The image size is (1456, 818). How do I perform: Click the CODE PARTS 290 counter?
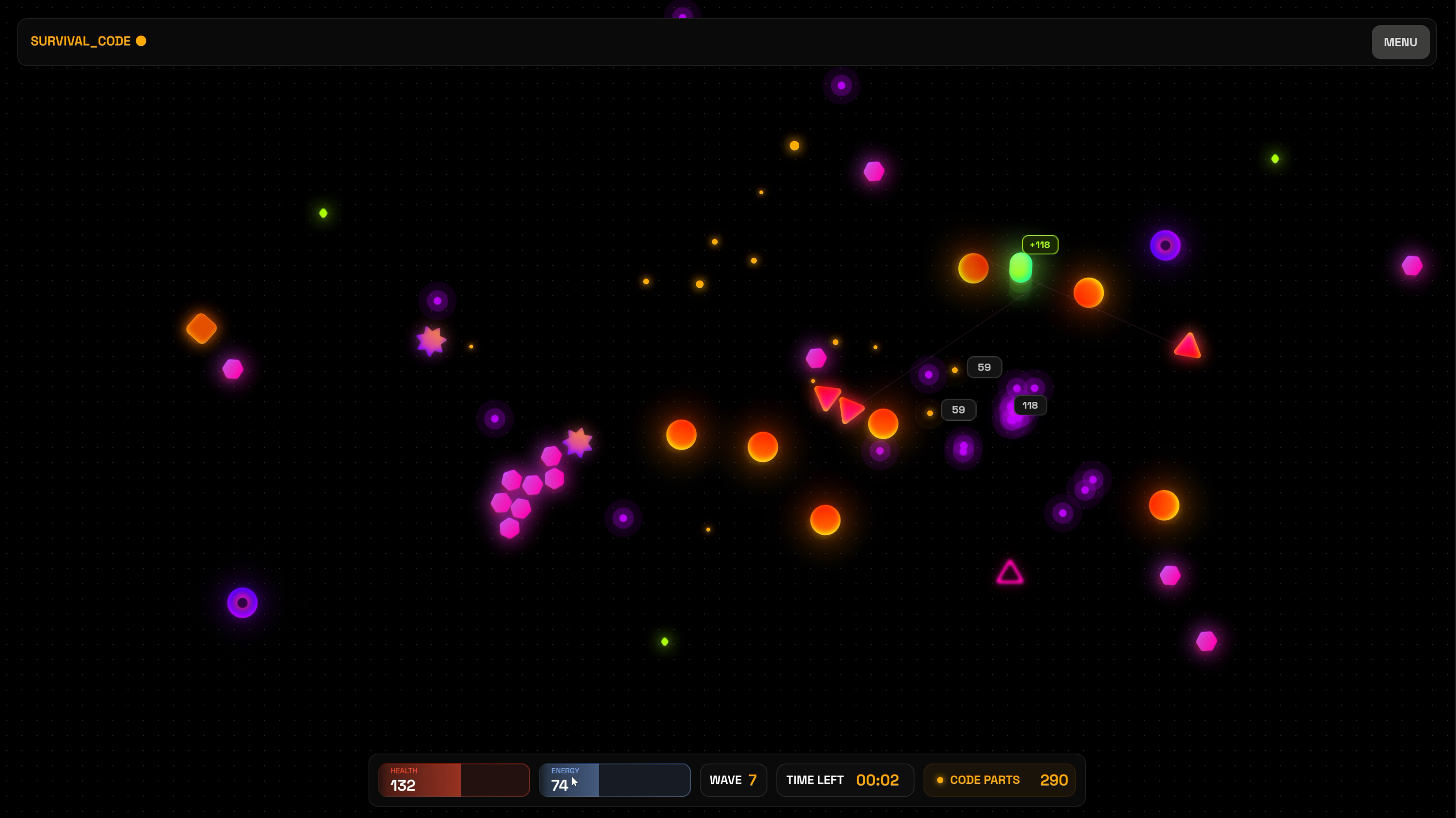pyautogui.click(x=999, y=780)
